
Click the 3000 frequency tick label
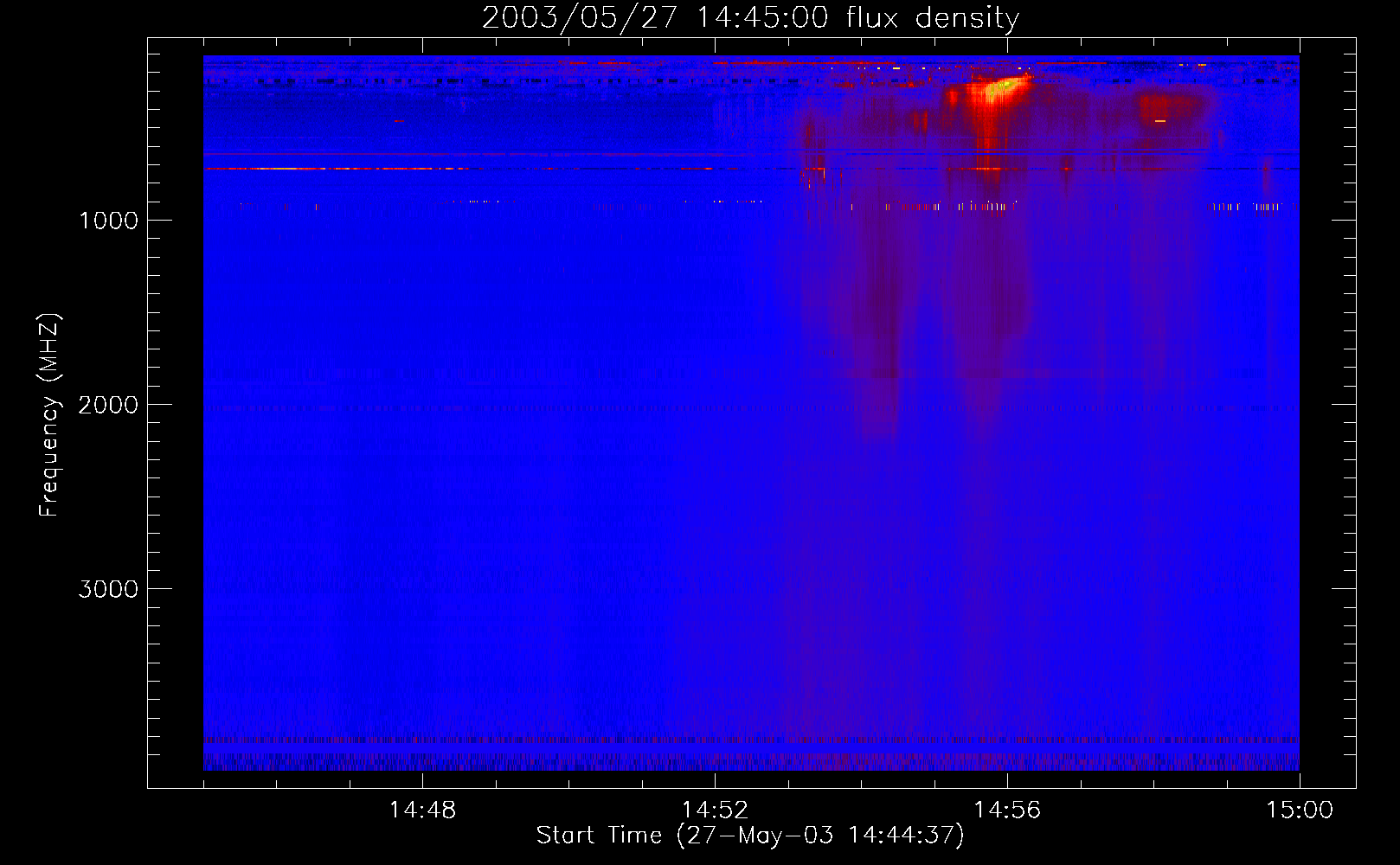(x=108, y=589)
